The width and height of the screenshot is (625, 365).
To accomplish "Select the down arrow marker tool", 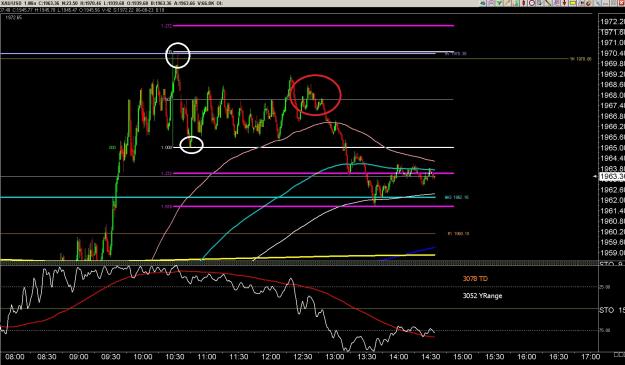I will pos(564,3).
